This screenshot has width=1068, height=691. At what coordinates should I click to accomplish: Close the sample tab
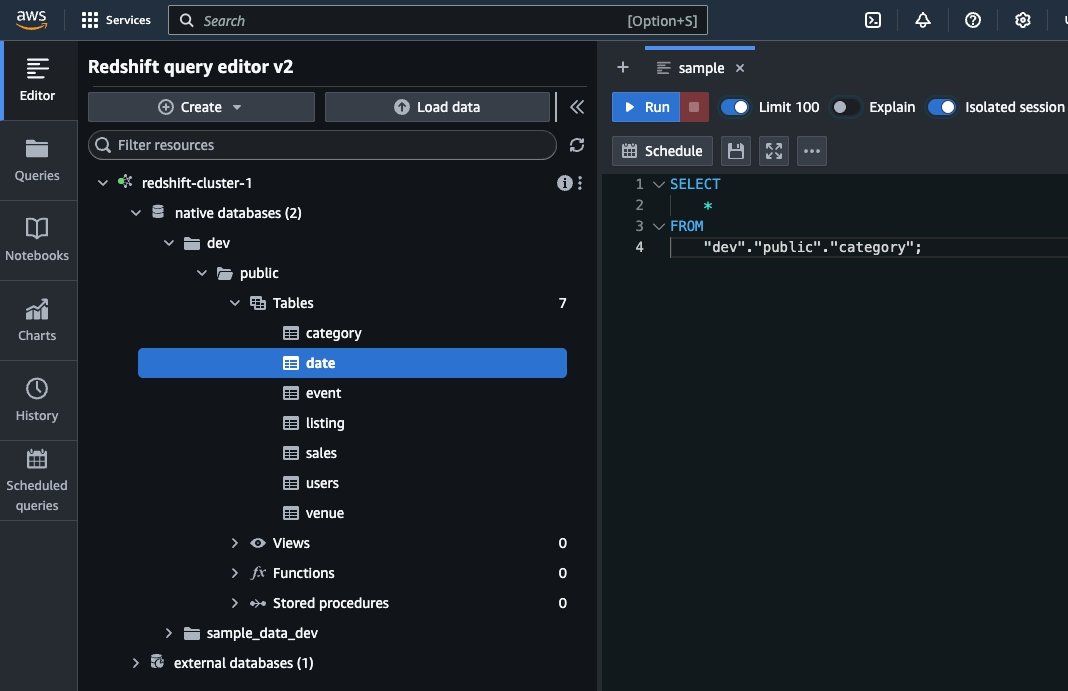pyautogui.click(x=740, y=68)
